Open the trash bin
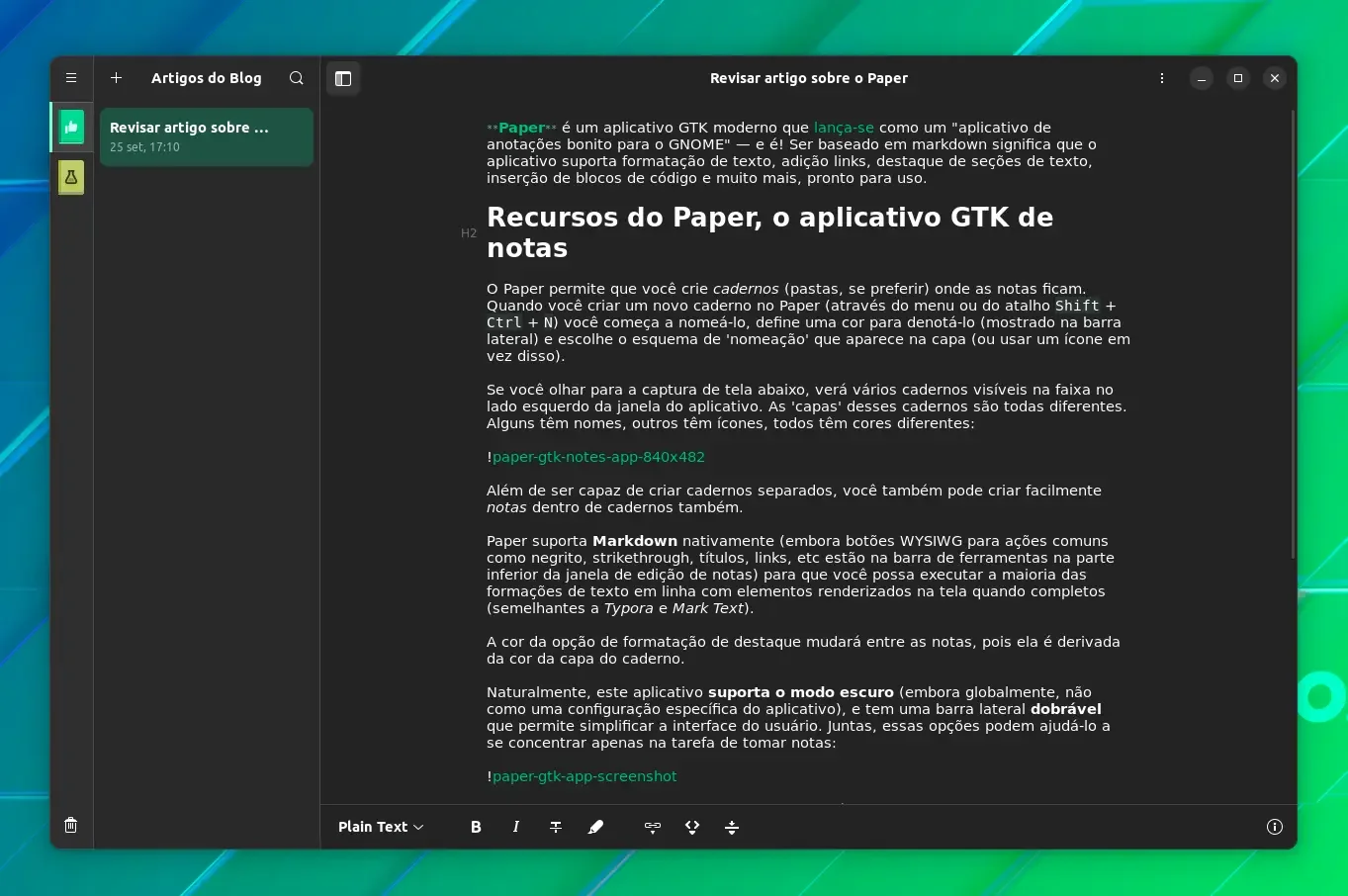The width and height of the screenshot is (1348, 896). (71, 825)
